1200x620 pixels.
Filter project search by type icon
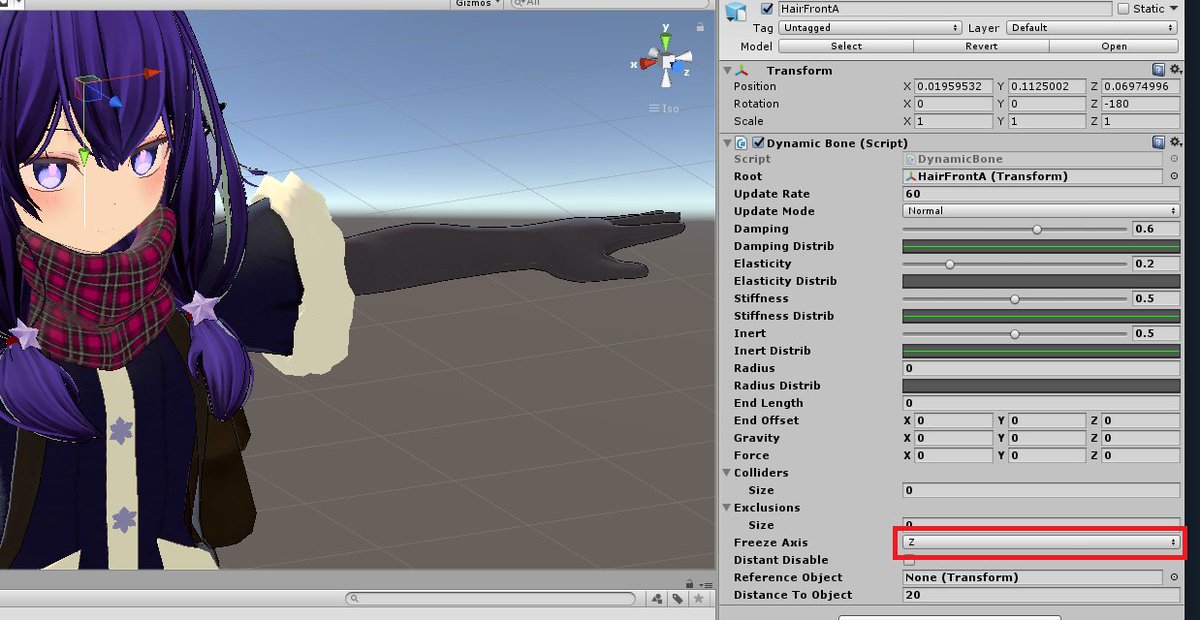[657, 599]
